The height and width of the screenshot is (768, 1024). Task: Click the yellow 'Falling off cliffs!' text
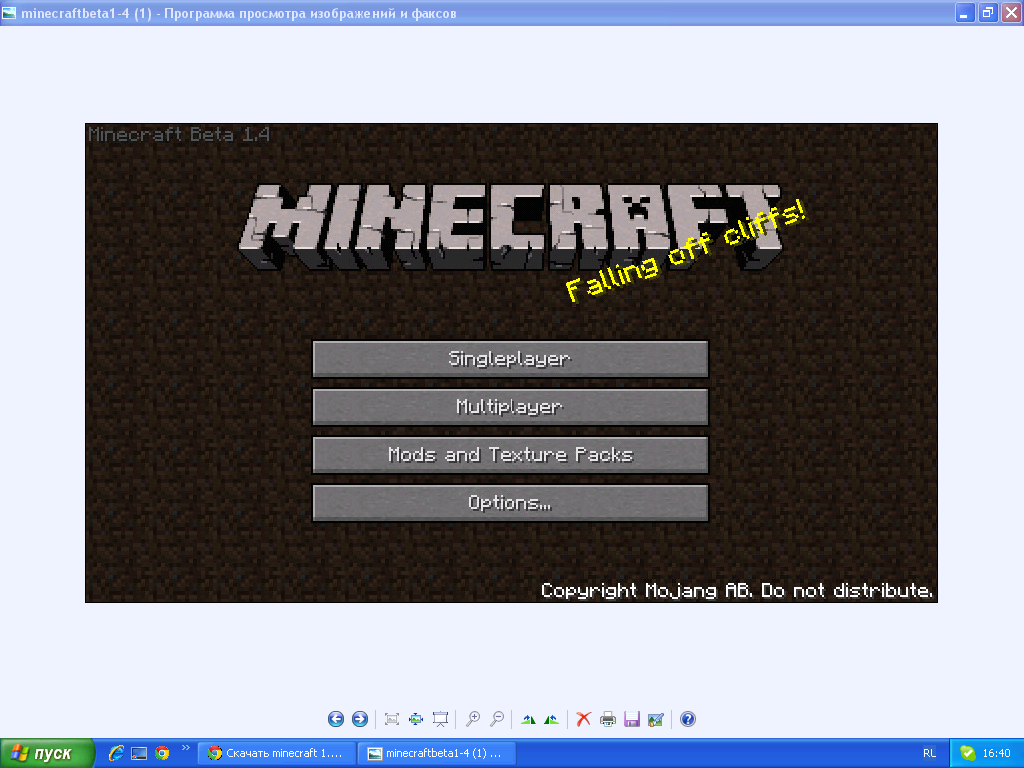(686, 251)
